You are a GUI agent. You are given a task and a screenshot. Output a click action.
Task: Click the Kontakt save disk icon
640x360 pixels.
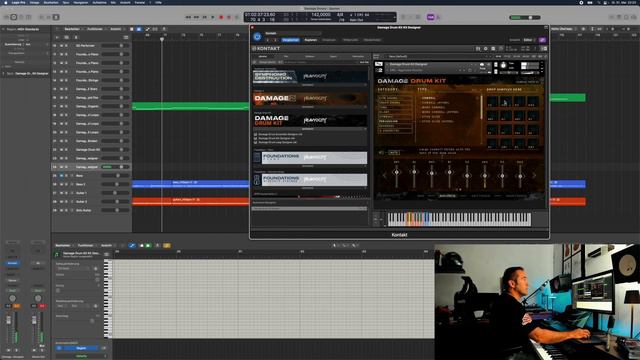[x=493, y=49]
